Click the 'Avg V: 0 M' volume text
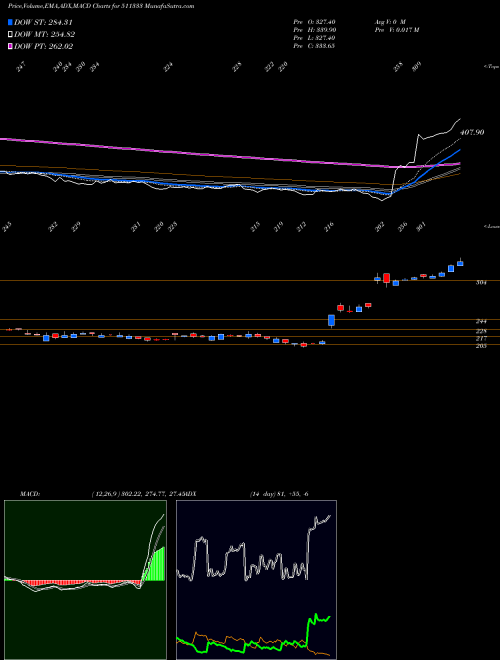This screenshot has height=660, width=500. 390,22
